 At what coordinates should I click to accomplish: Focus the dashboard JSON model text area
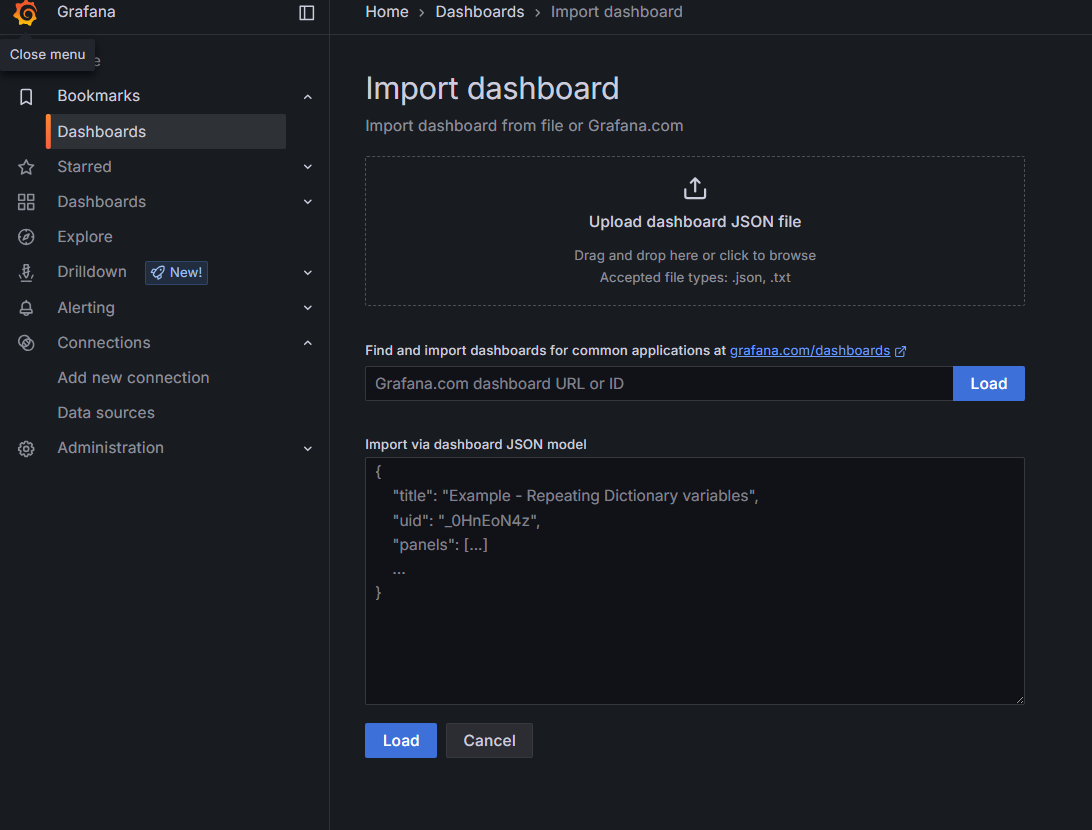[x=694, y=581]
